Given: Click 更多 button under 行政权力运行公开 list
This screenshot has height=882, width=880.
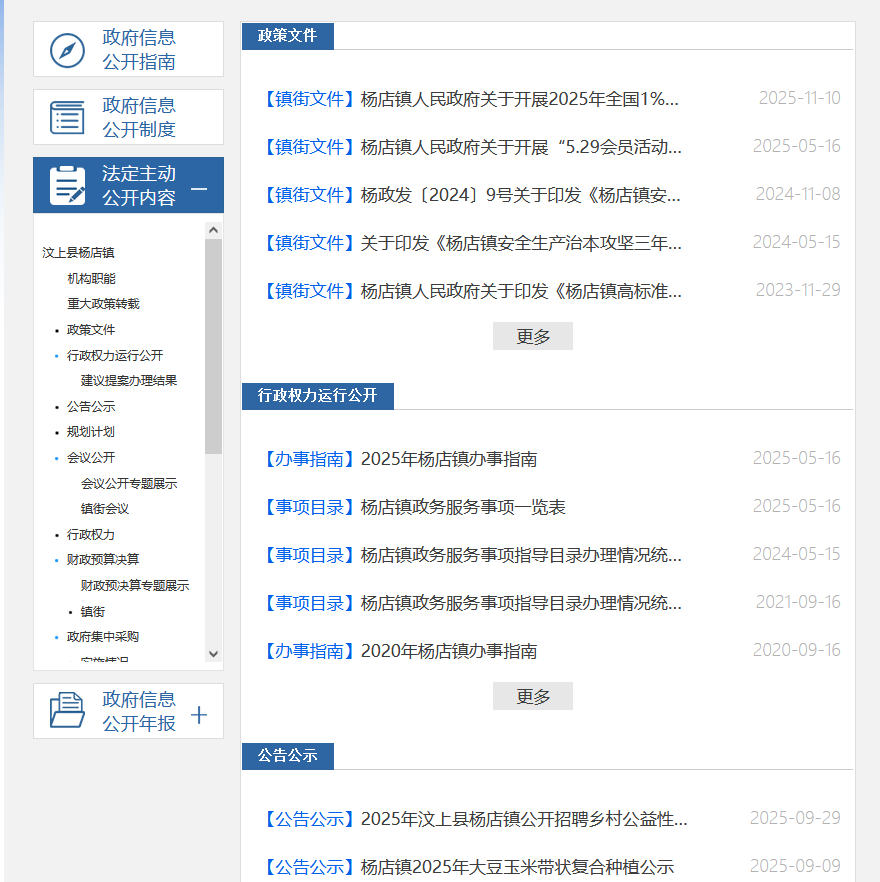Looking at the screenshot, I should tap(532, 697).
